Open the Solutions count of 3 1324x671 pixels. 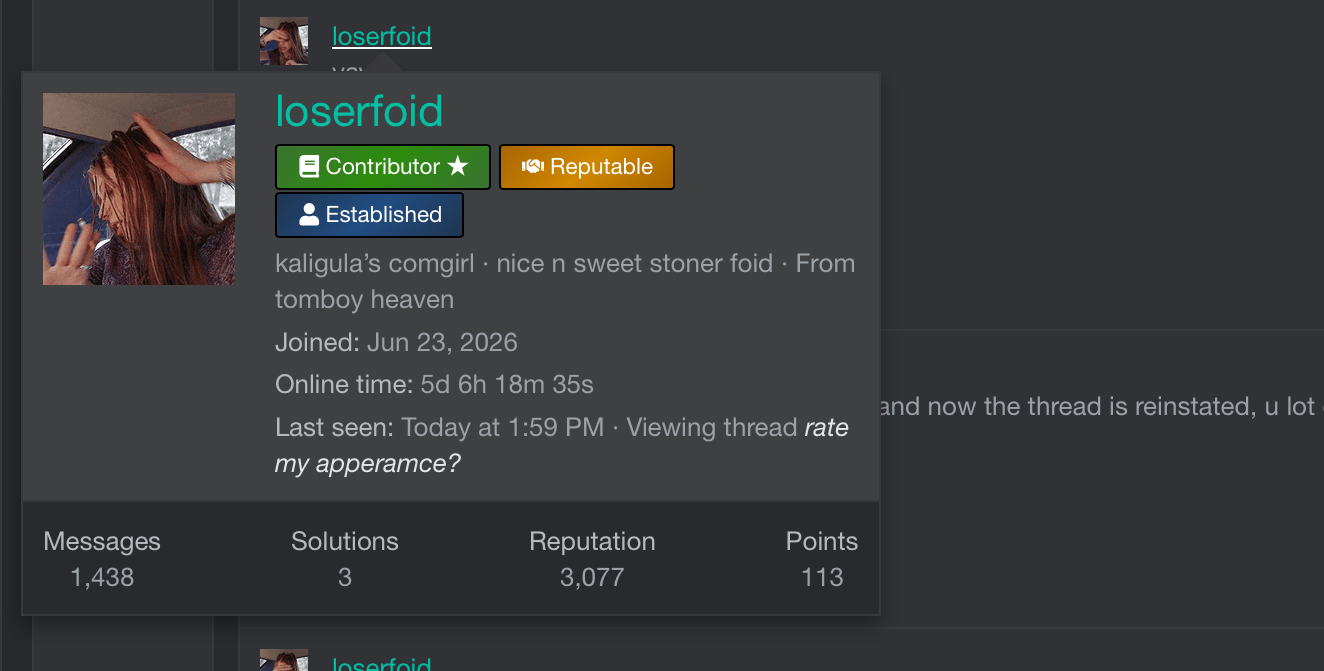(x=345, y=577)
